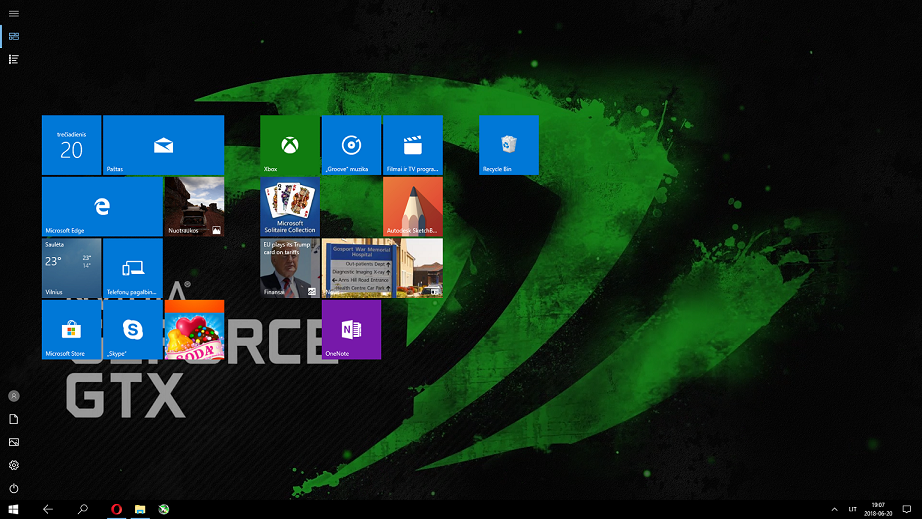Open Settings from the gear icon

pyautogui.click(x=14, y=465)
